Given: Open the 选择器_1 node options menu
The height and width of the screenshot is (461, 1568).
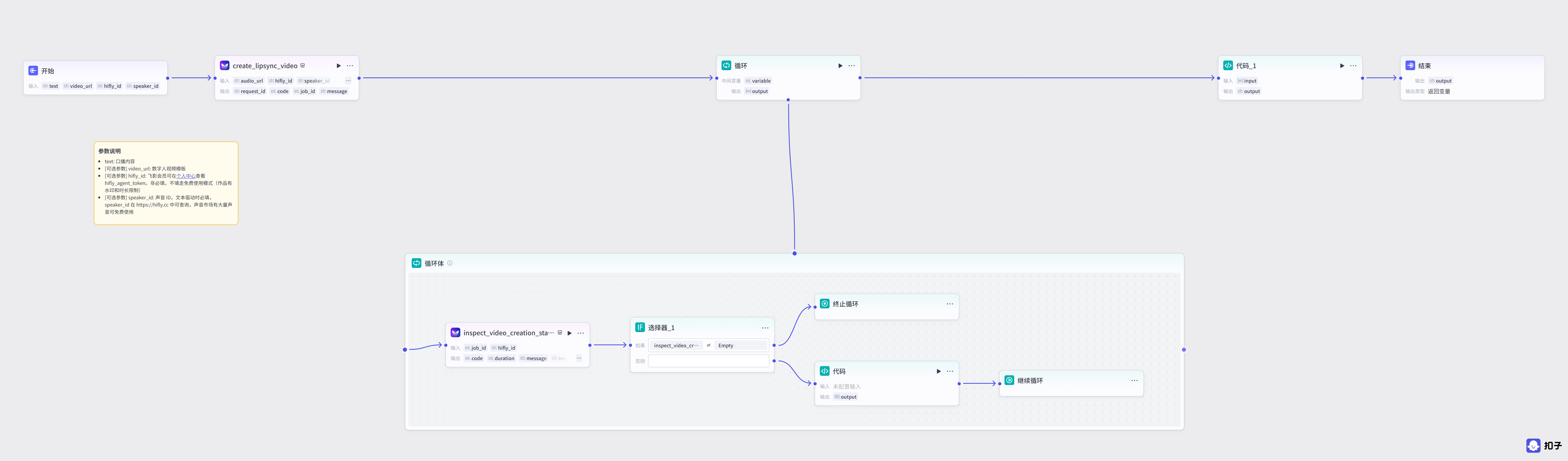Looking at the screenshot, I should 765,328.
